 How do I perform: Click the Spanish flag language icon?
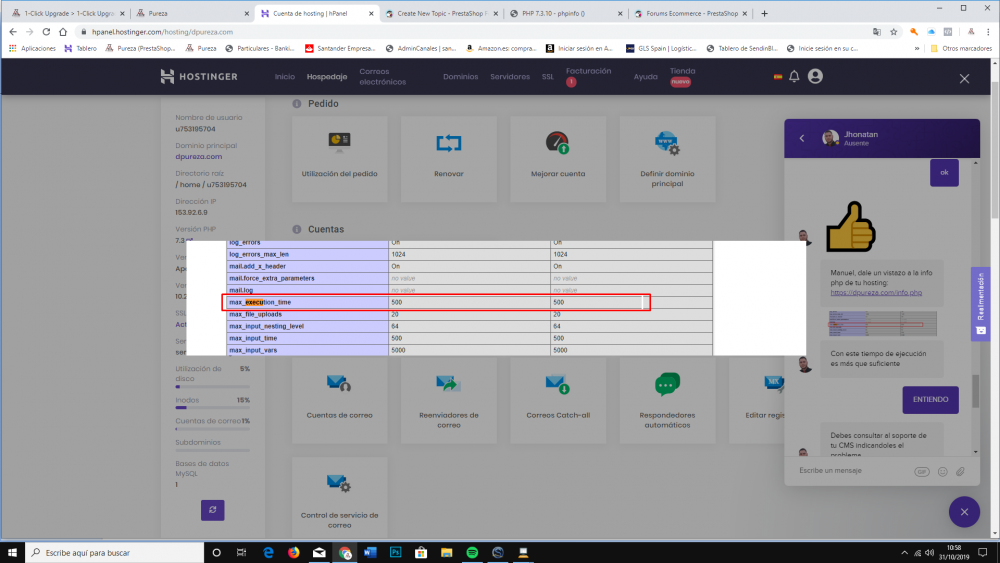pyautogui.click(x=778, y=77)
